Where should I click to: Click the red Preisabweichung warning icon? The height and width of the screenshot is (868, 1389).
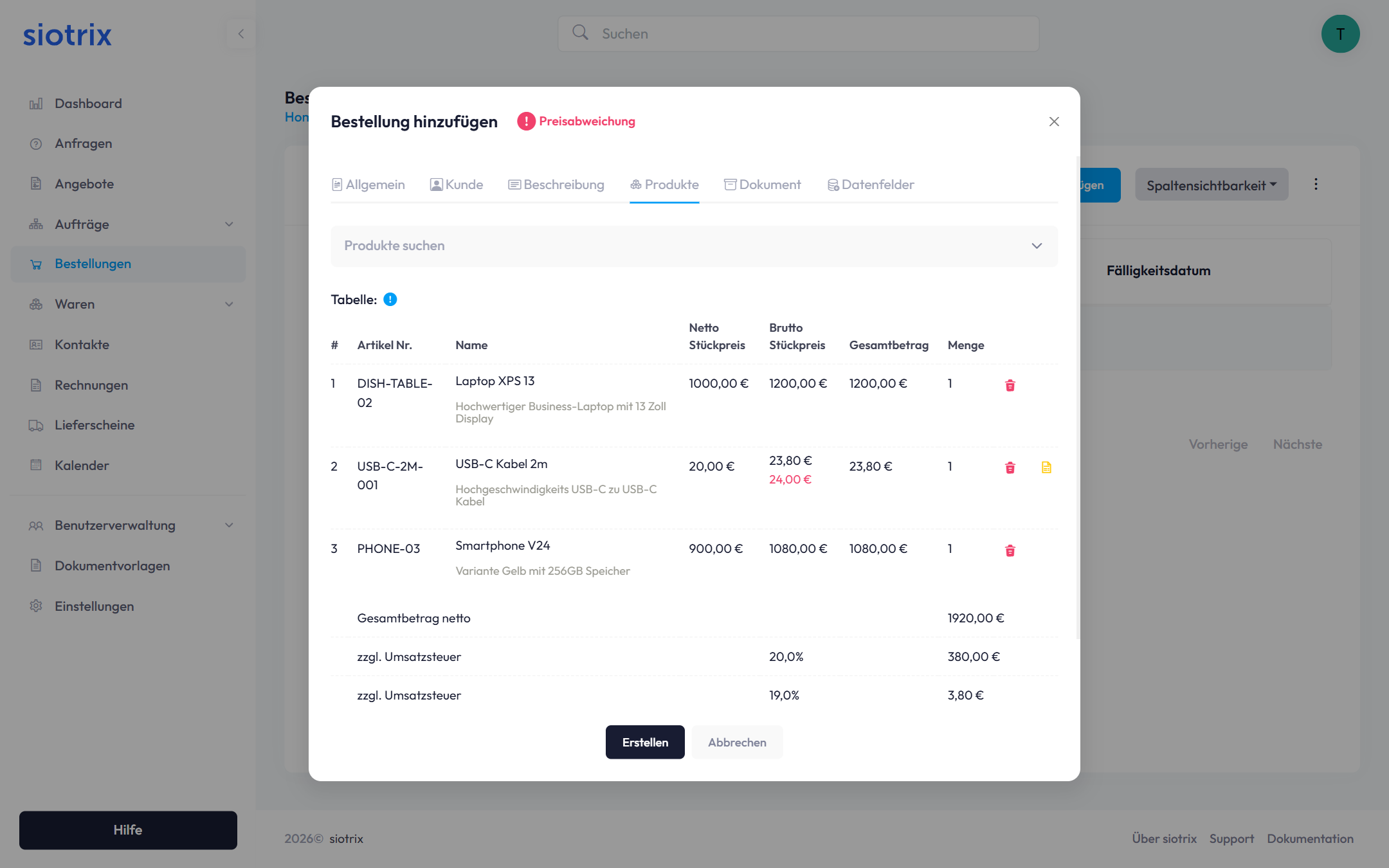[525, 122]
